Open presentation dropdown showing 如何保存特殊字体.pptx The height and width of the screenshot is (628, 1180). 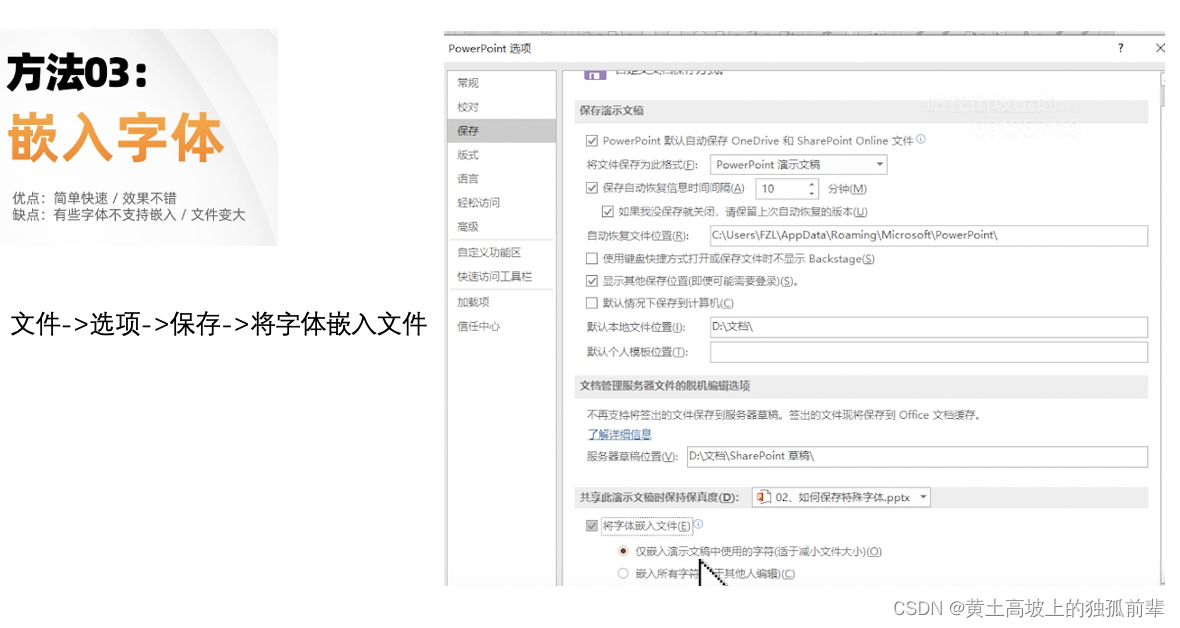pyautogui.click(x=841, y=498)
